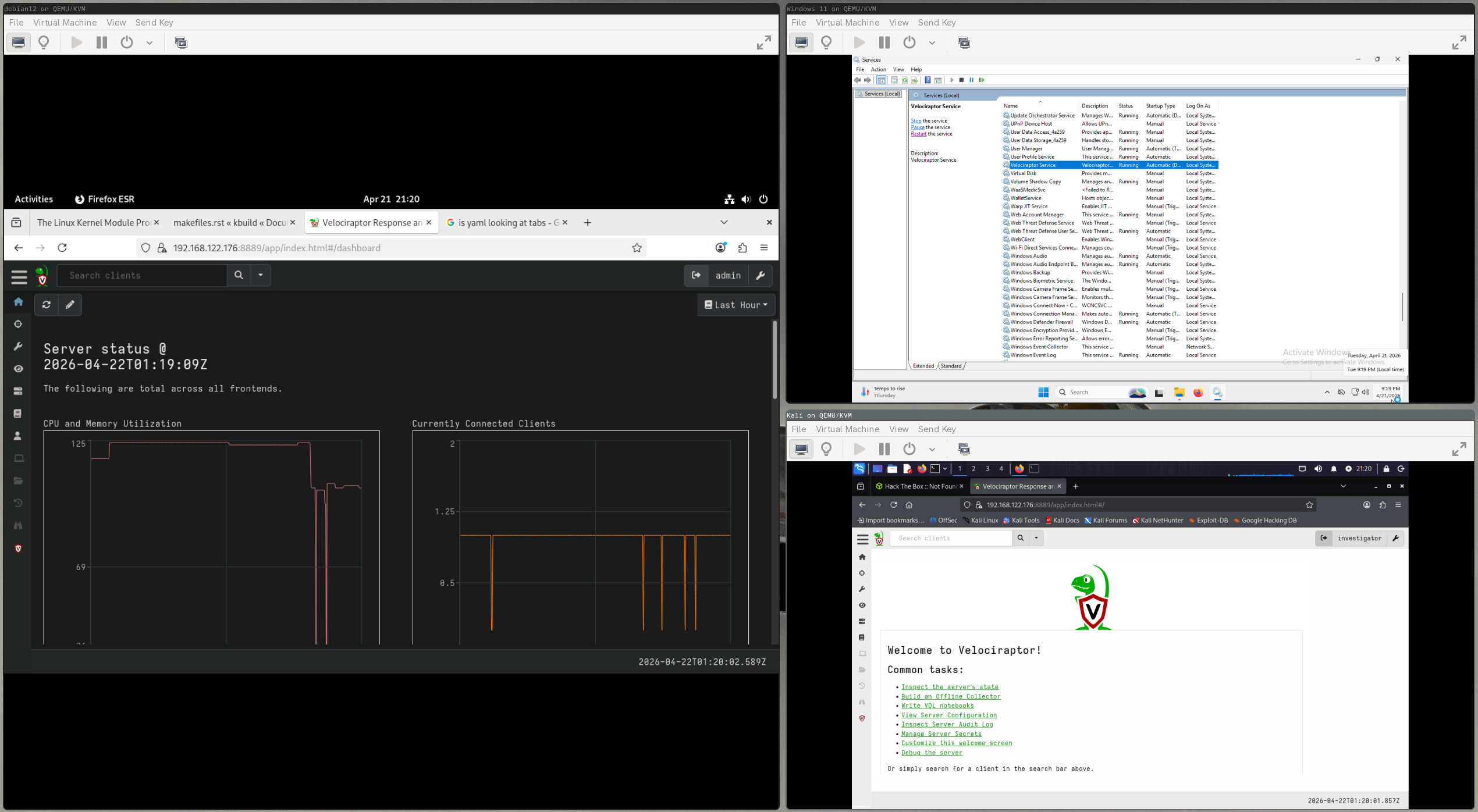Viewport: 1478px width, 812px height.
Task: Open Windows 11 VM shutdown options arrow
Action: (x=932, y=42)
